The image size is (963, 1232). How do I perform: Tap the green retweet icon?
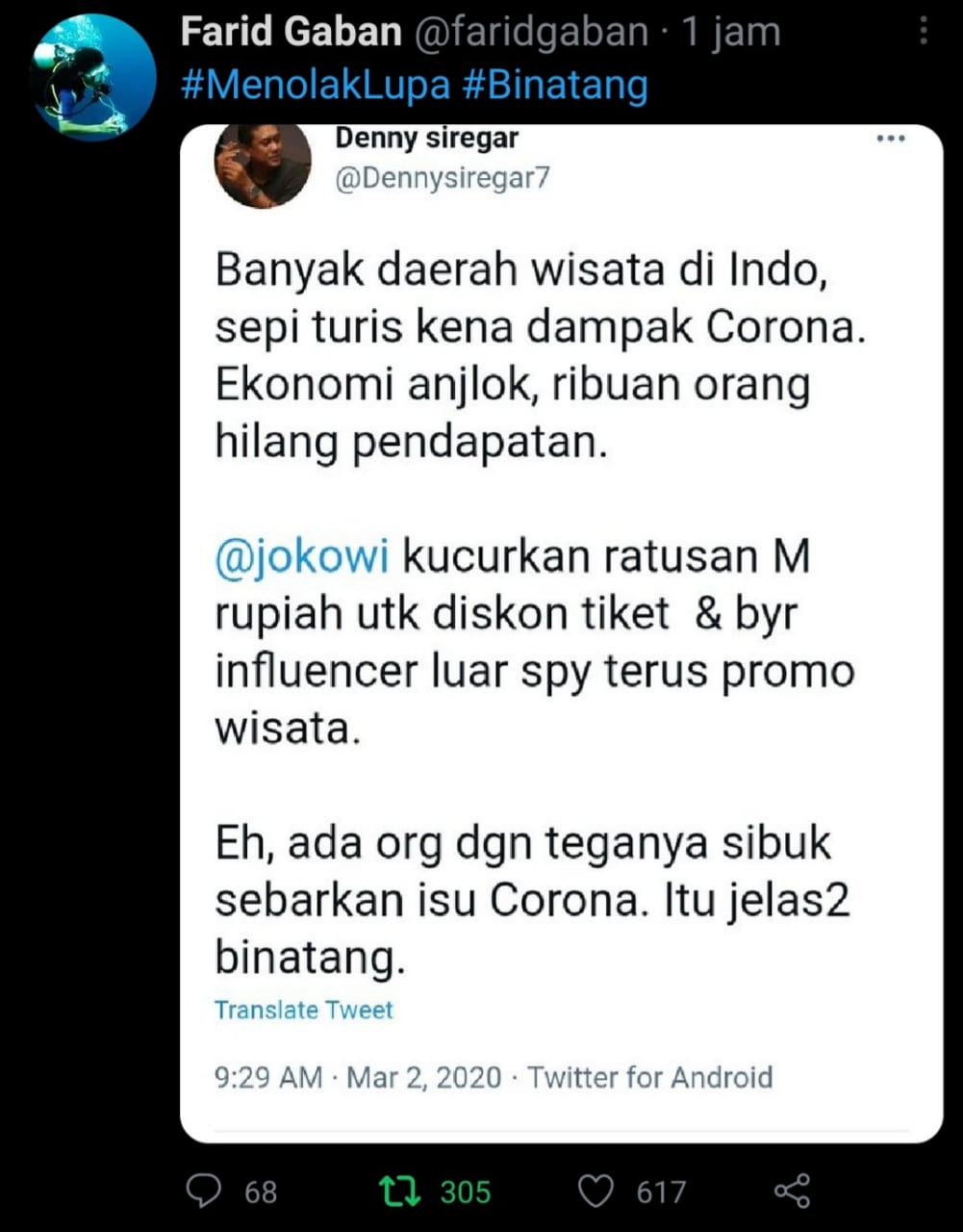tap(399, 1192)
